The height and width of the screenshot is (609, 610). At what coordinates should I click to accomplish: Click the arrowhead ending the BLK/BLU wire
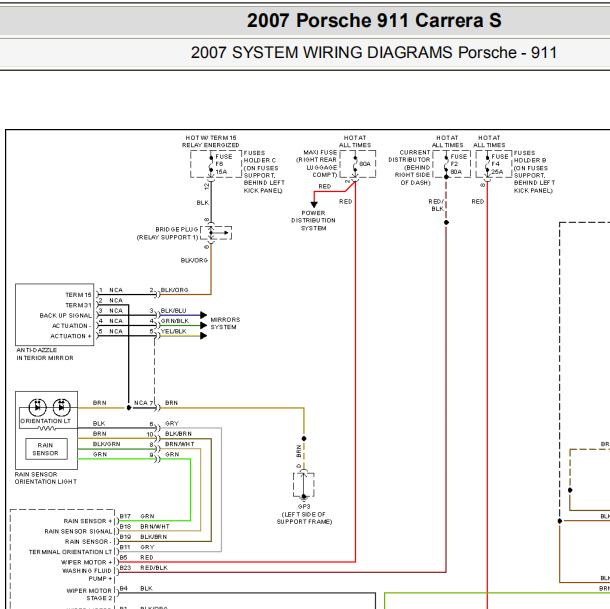tap(203, 315)
